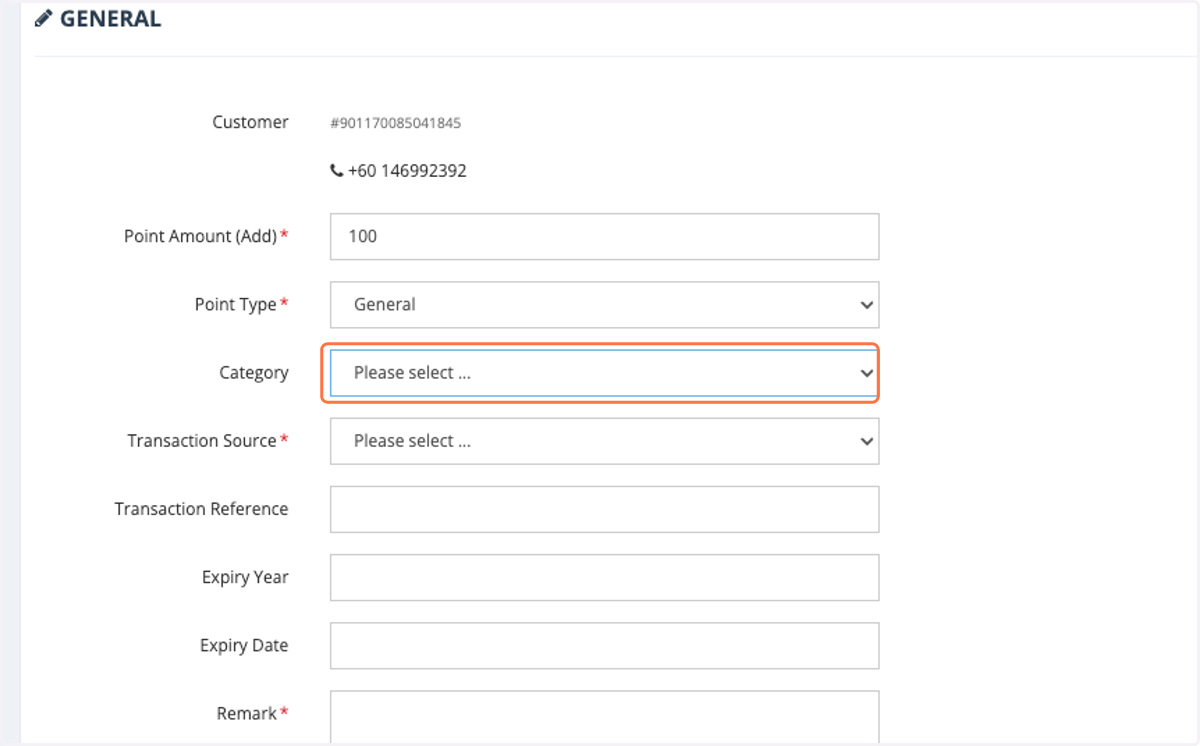Click the Expiry Date input field
The height and width of the screenshot is (746, 1200).
604,645
